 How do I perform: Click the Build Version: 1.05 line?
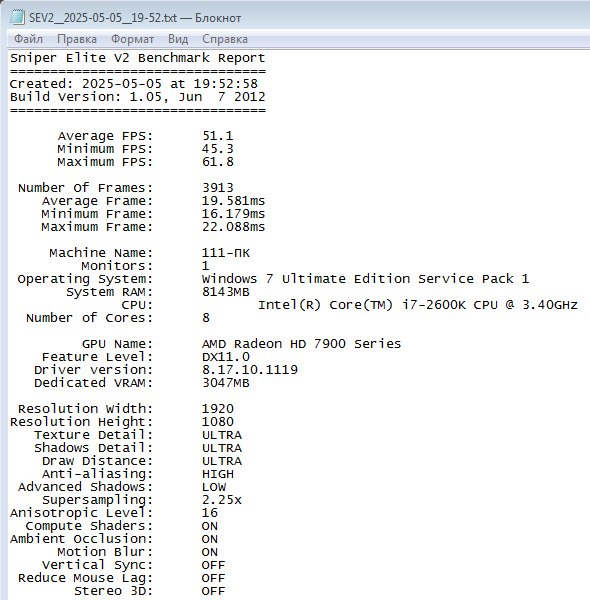point(137,97)
